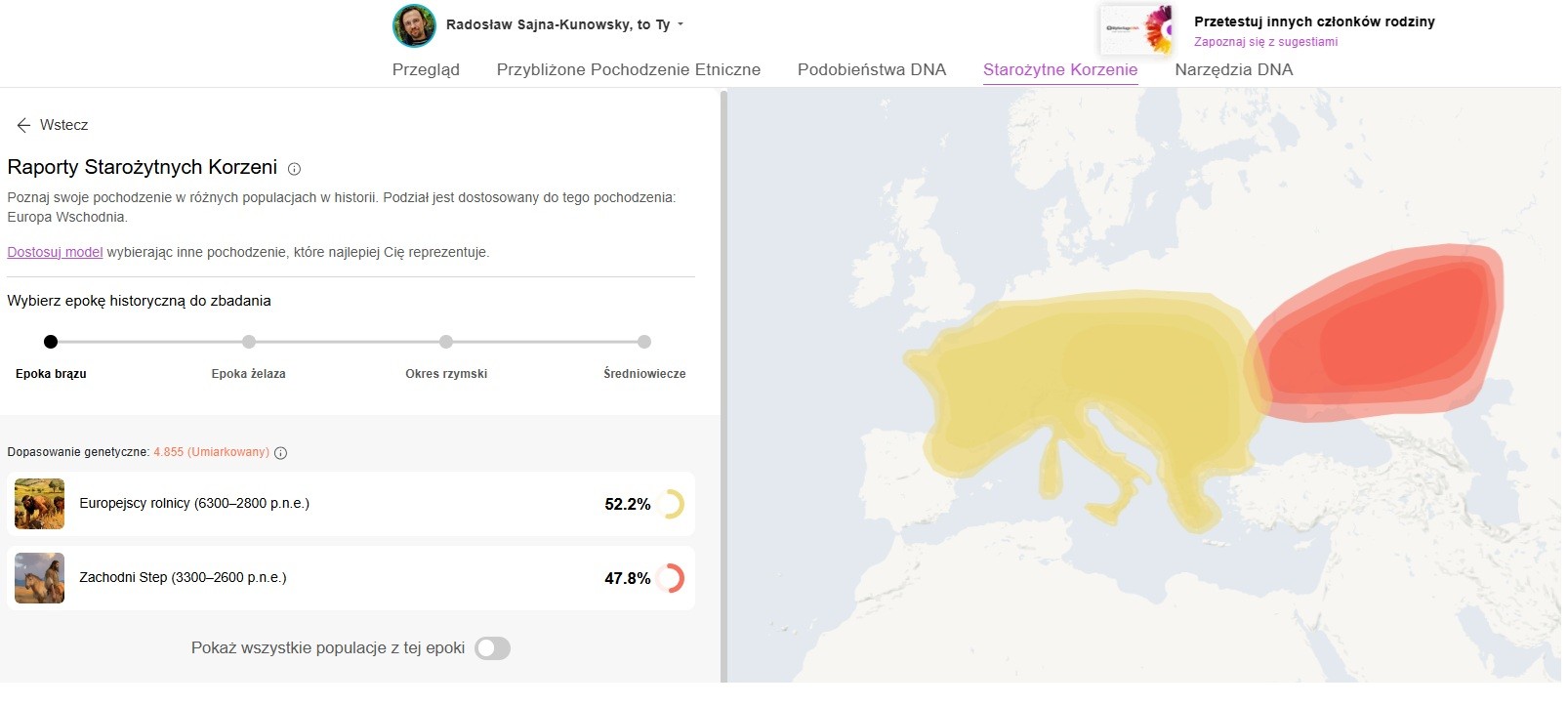Viewport: 1568px width, 706px height.
Task: Click the yellow 52.2% donut chart icon
Action: (x=671, y=504)
